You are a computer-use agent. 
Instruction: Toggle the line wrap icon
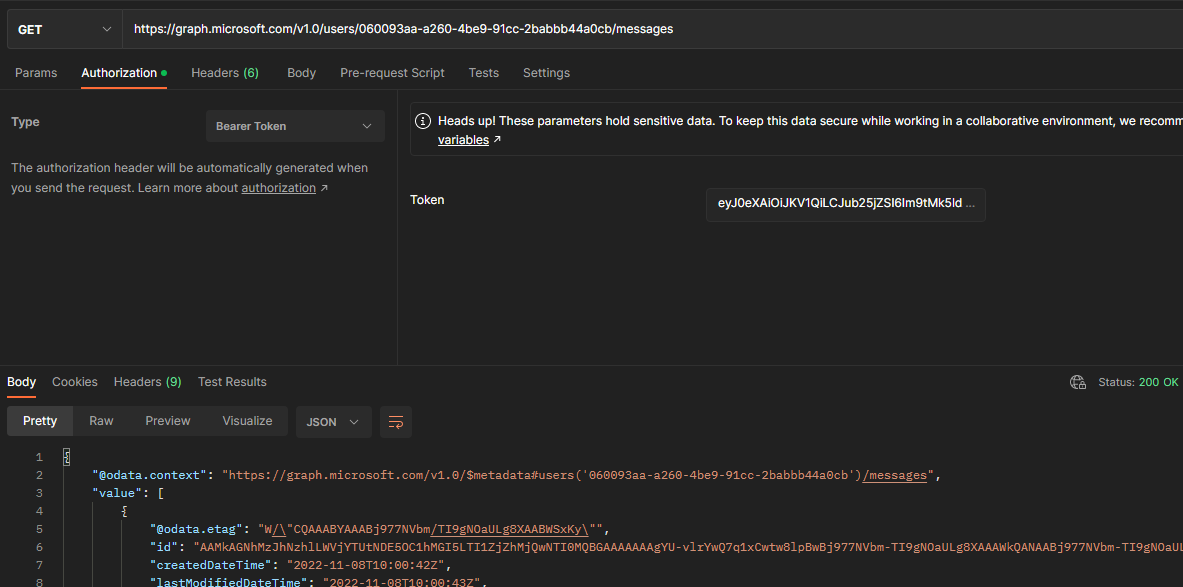pos(396,422)
